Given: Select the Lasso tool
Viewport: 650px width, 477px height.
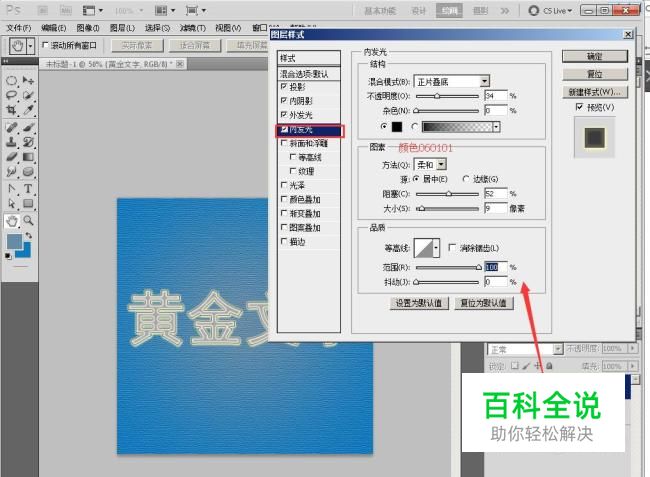Looking at the screenshot, I should (11, 95).
